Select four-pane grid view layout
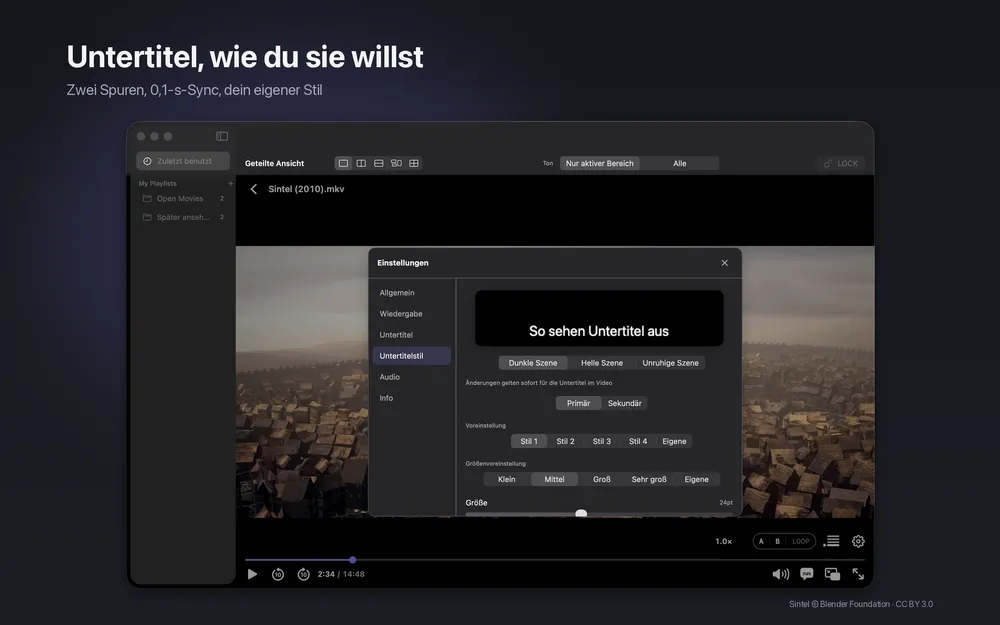The width and height of the screenshot is (1000, 625). click(x=414, y=163)
